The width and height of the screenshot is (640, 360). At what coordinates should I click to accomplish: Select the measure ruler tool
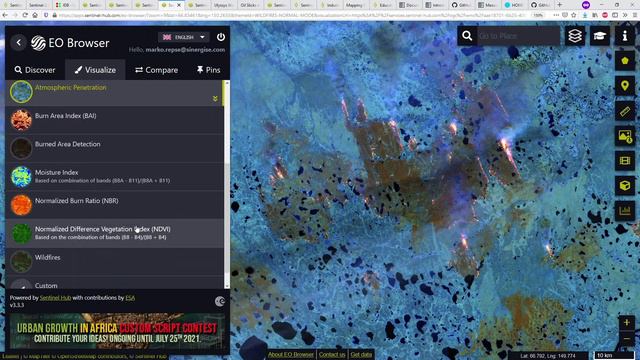tap(624, 111)
